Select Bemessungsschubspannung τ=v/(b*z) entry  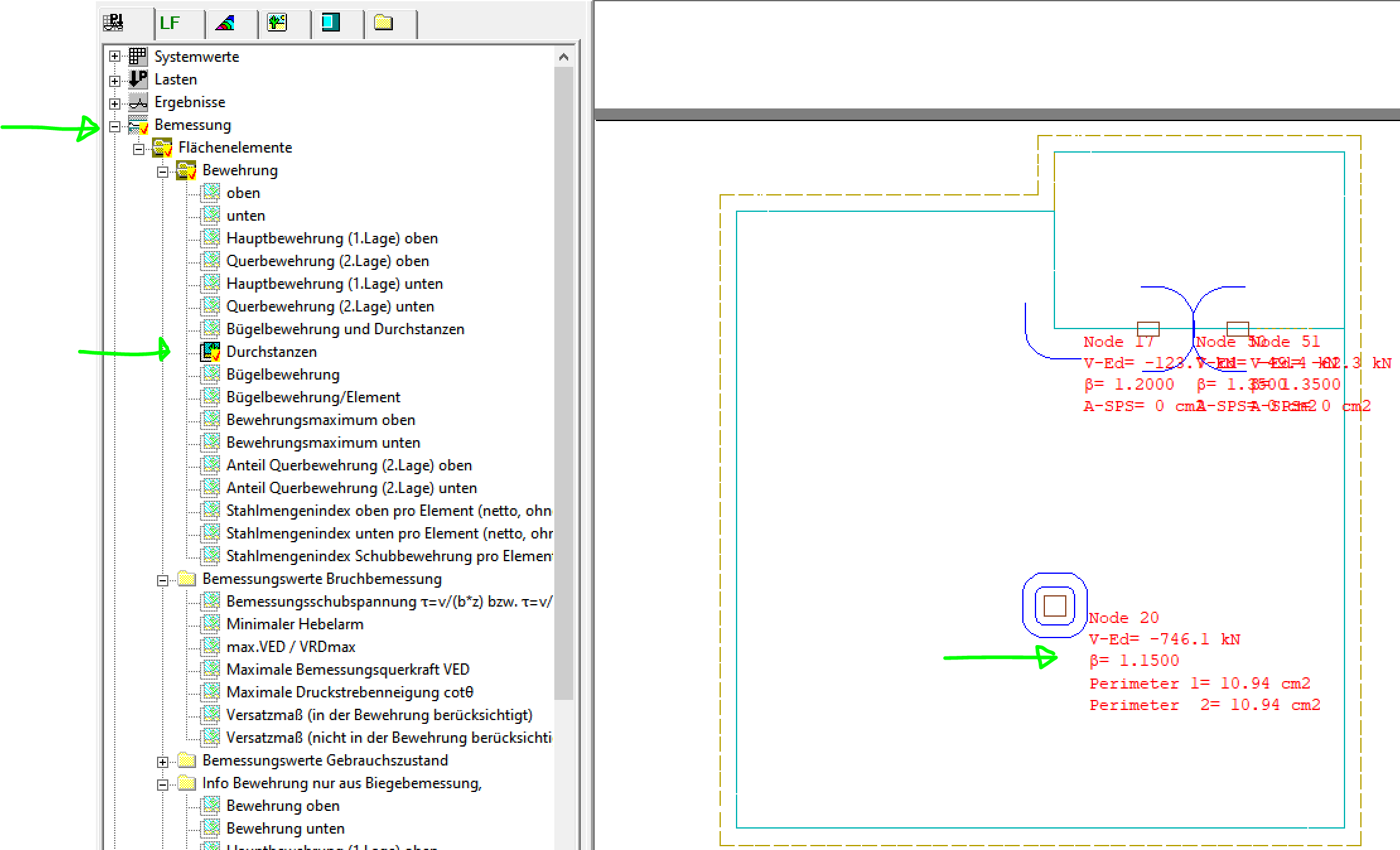tap(388, 602)
